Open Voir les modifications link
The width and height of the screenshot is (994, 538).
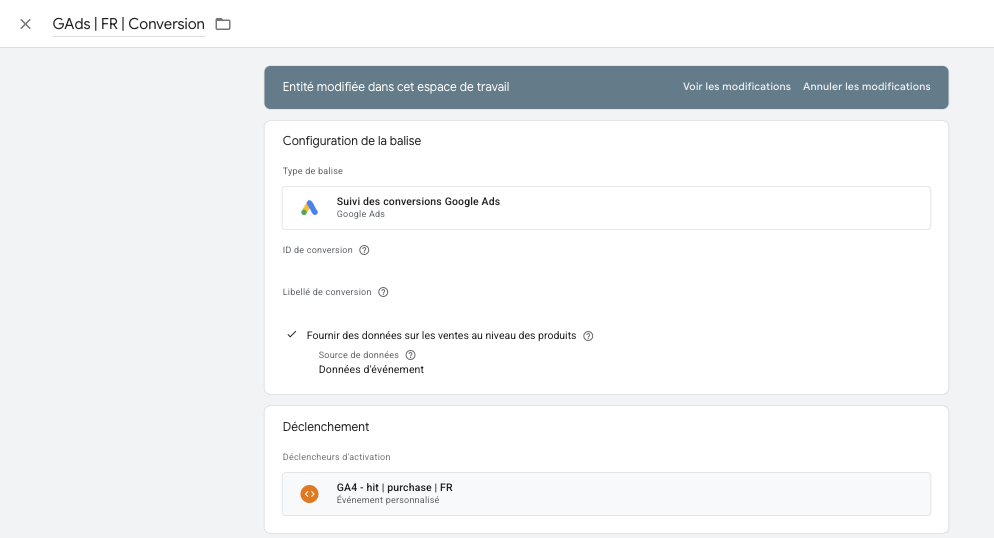coord(736,87)
